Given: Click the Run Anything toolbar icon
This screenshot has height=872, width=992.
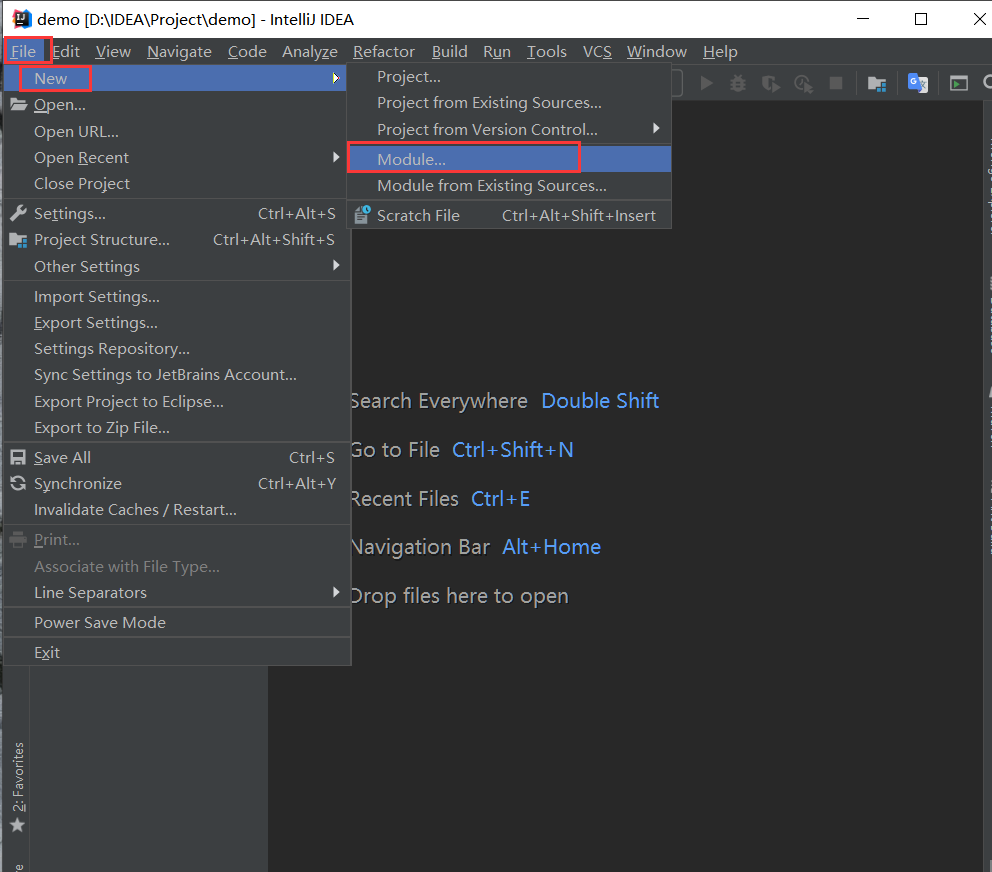Looking at the screenshot, I should [958, 84].
